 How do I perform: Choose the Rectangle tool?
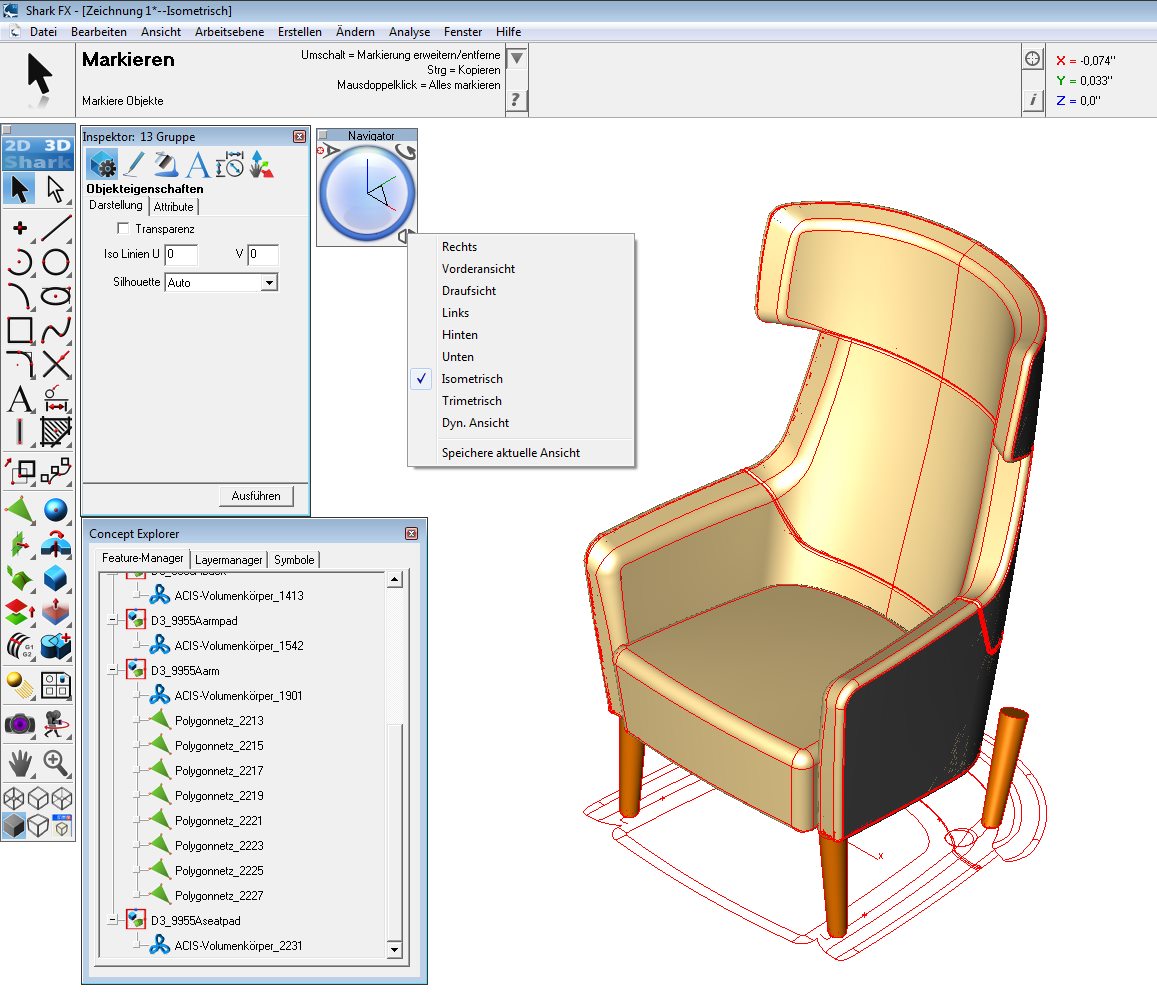pyautogui.click(x=20, y=330)
